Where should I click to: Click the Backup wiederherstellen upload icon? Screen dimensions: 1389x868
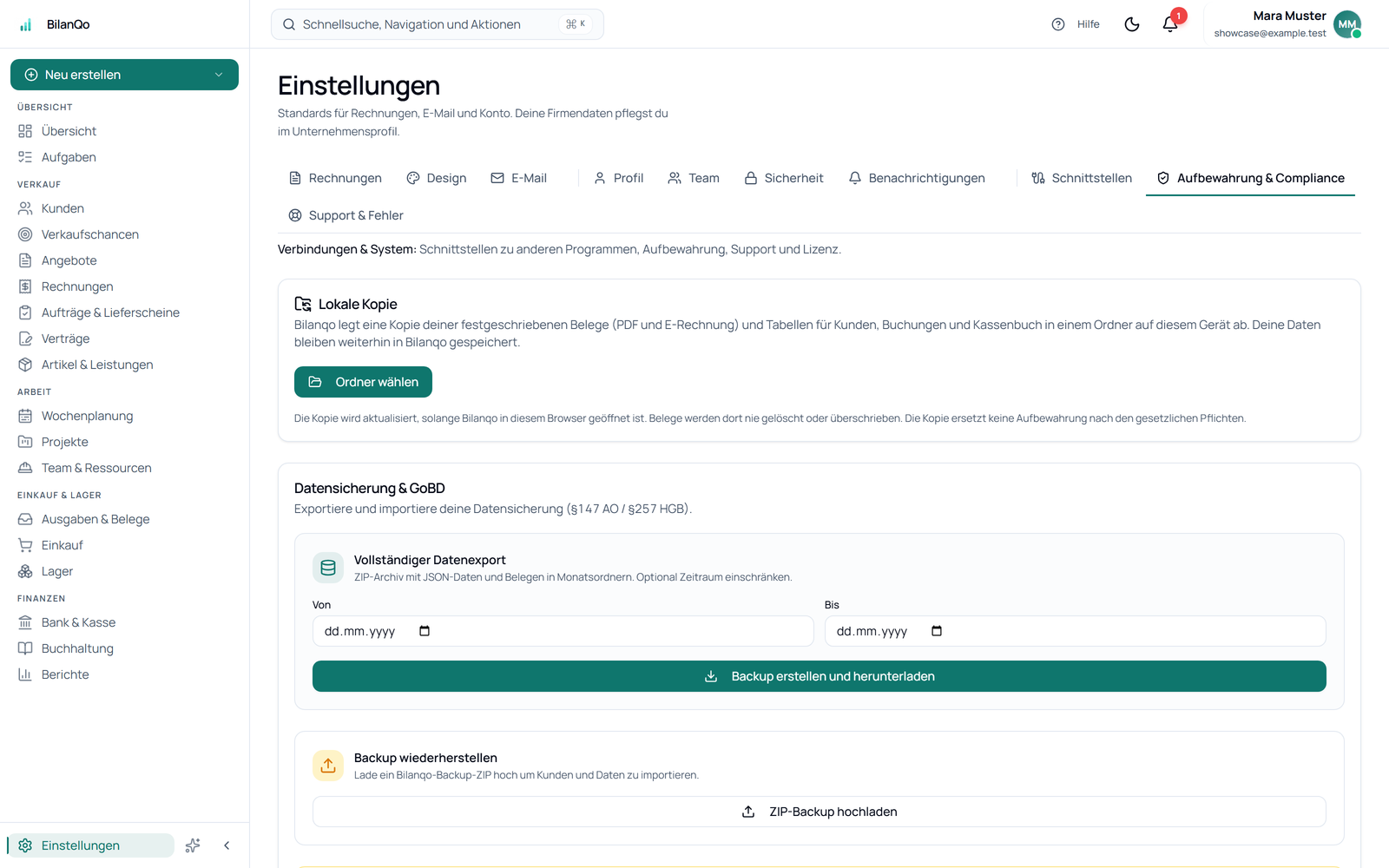[328, 766]
